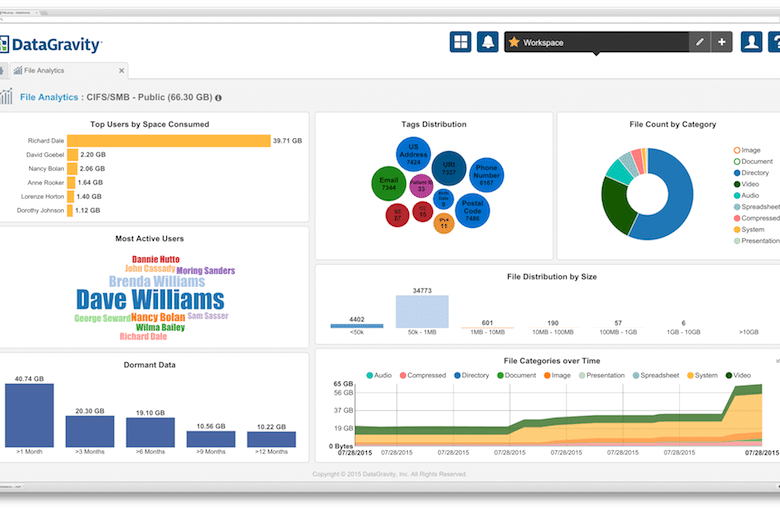Toggle Directory legend in File Count chart
Viewport: 780px width, 510px height.
751,173
